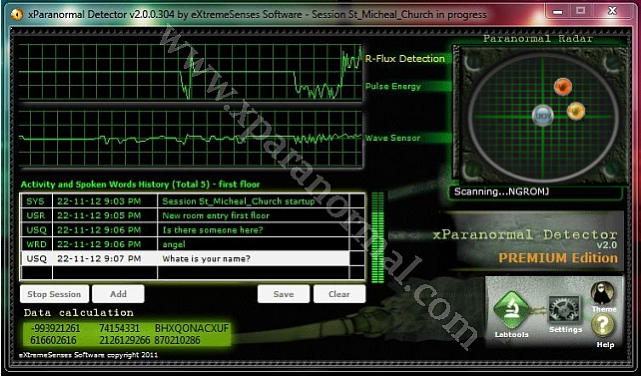Save the activity history
This screenshot has width=641, height=376.
283,294
